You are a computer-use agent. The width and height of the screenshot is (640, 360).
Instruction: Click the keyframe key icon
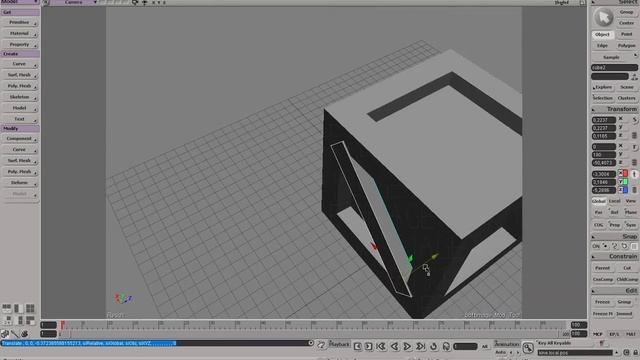(528, 347)
